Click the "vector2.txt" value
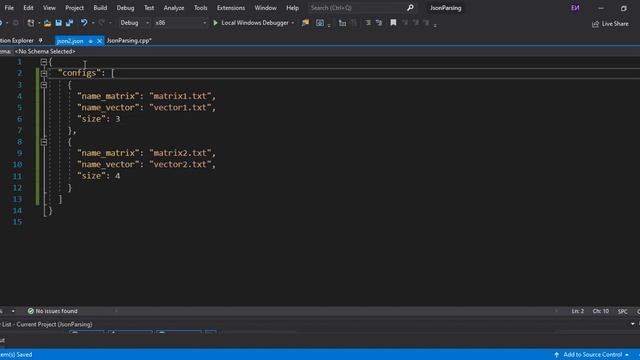The height and width of the screenshot is (360, 640). pos(180,164)
